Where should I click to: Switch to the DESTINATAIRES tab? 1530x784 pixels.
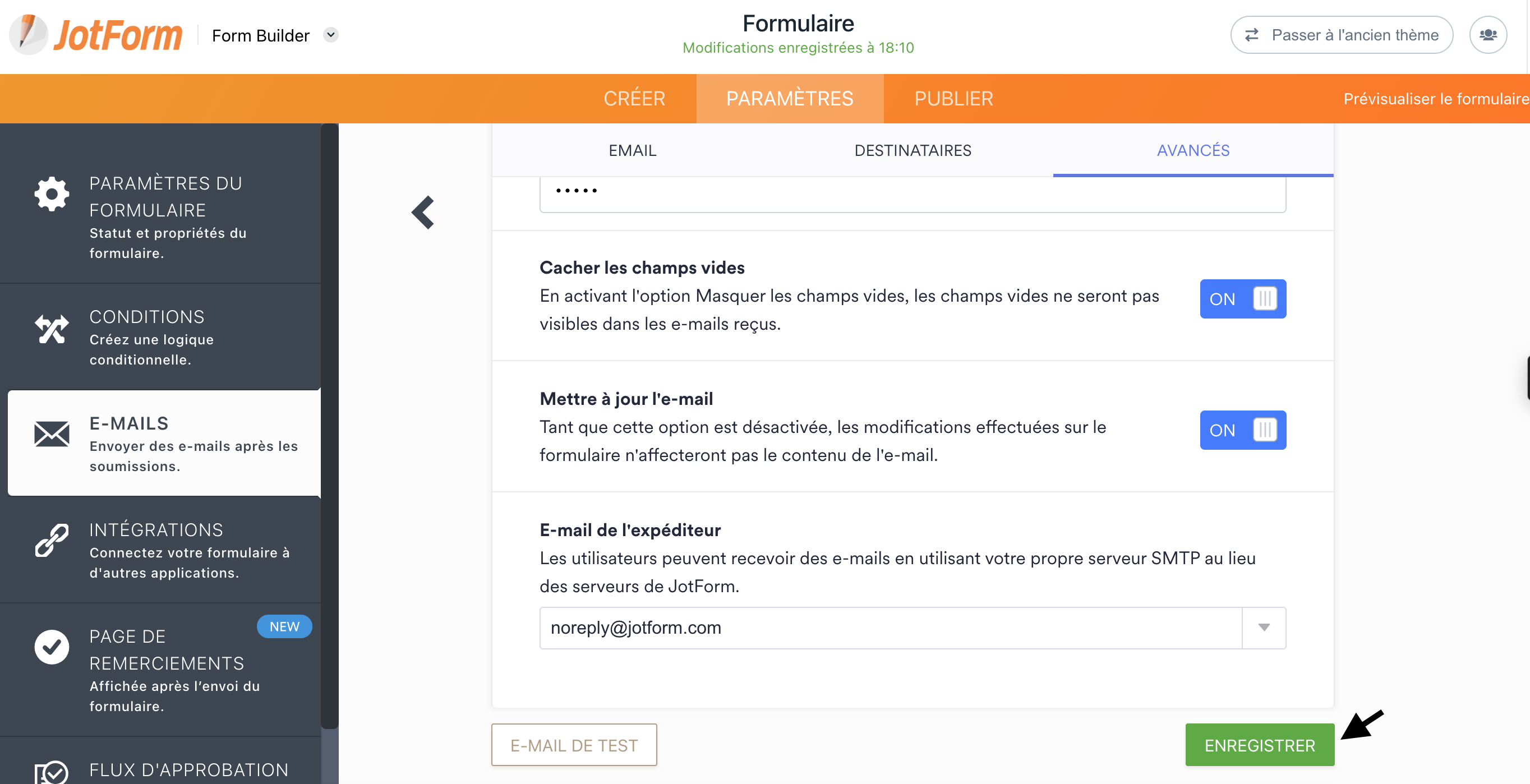pos(913,150)
